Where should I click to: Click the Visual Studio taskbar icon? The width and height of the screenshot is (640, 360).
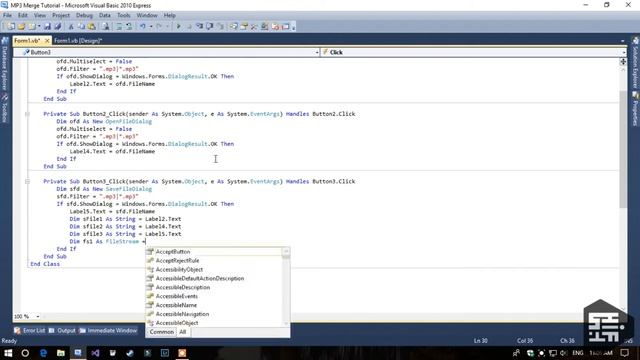tap(95, 353)
